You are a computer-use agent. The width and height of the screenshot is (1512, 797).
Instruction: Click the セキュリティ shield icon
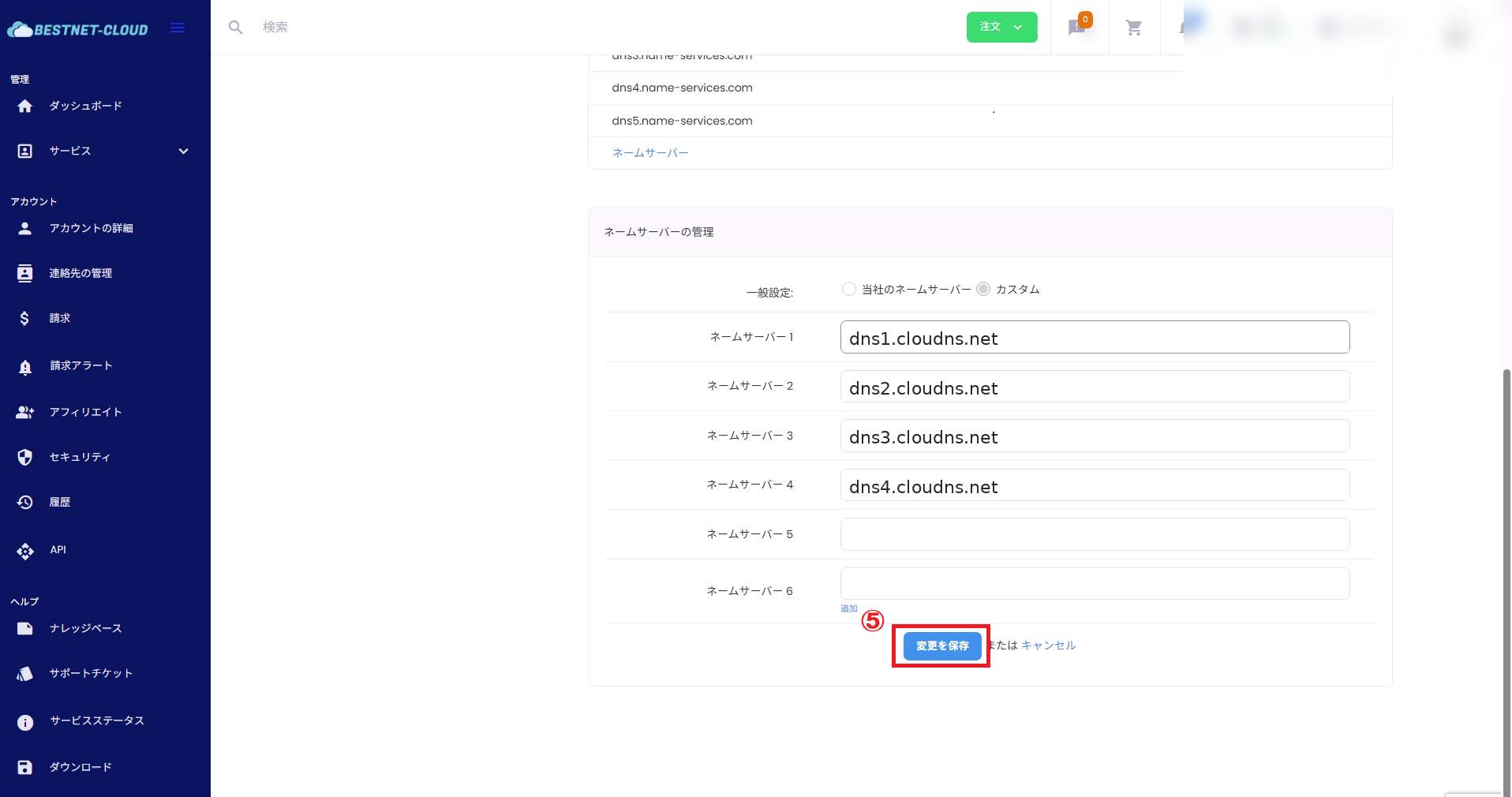point(25,458)
